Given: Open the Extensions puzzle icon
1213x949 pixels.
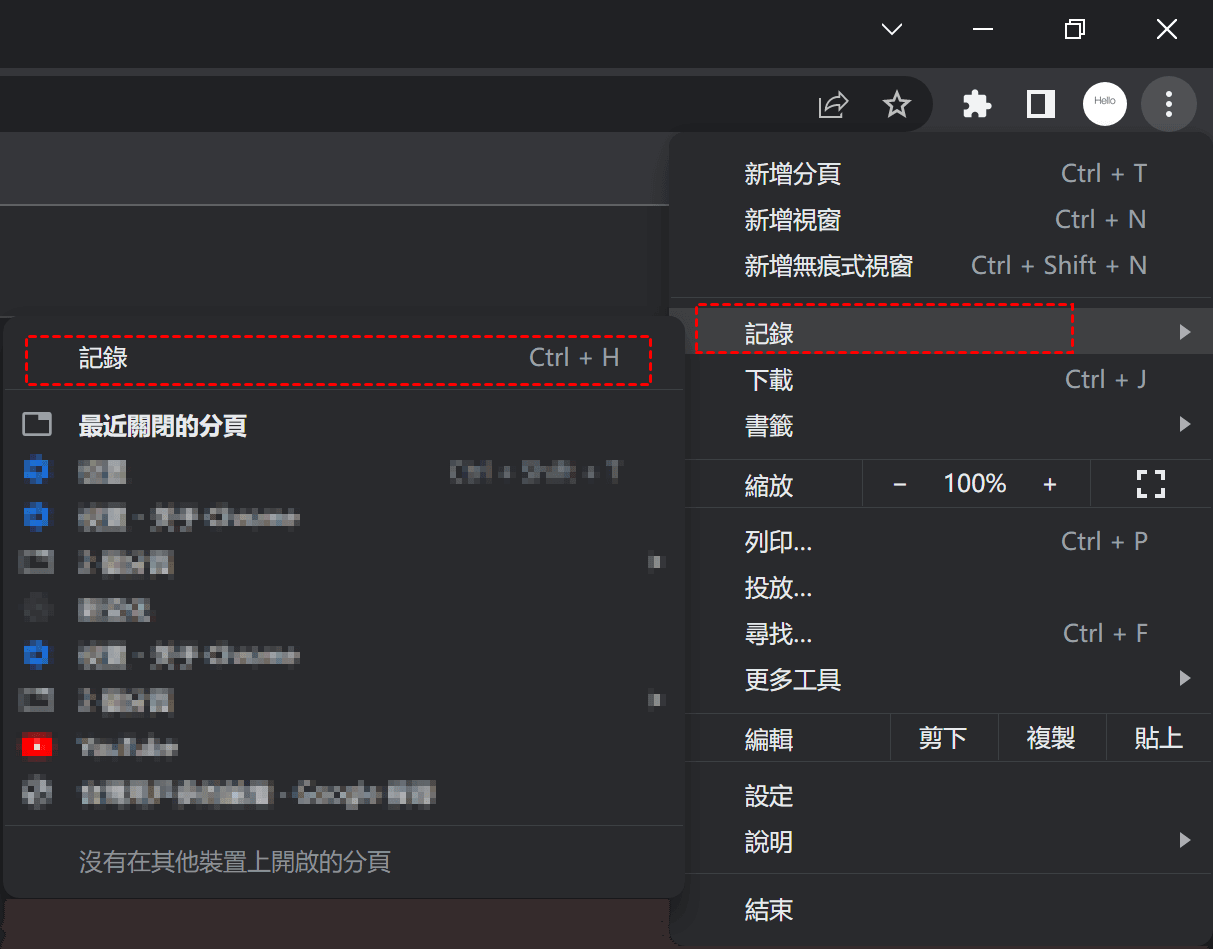Looking at the screenshot, I should tap(977, 104).
